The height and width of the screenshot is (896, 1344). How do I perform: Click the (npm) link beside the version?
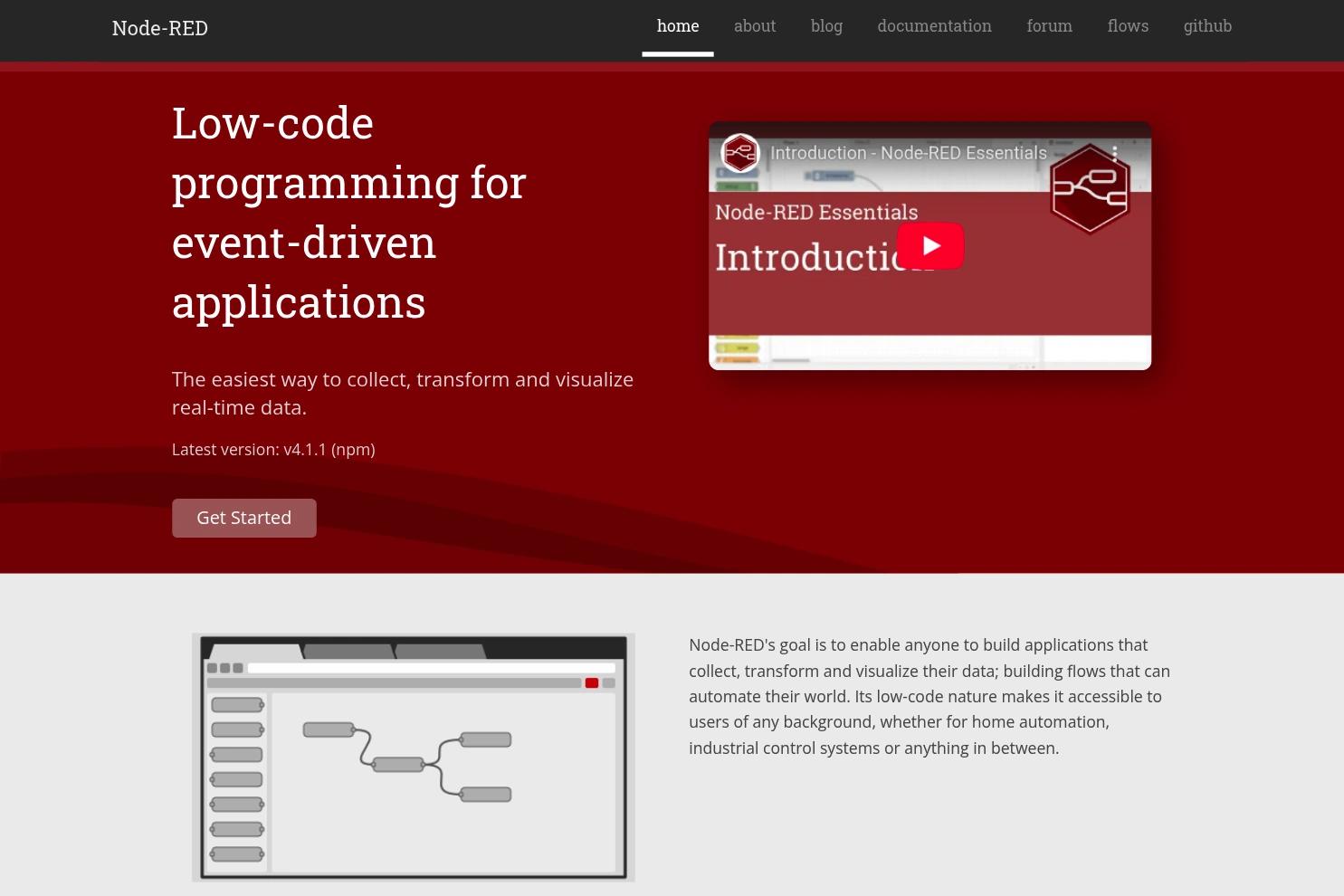pos(353,449)
